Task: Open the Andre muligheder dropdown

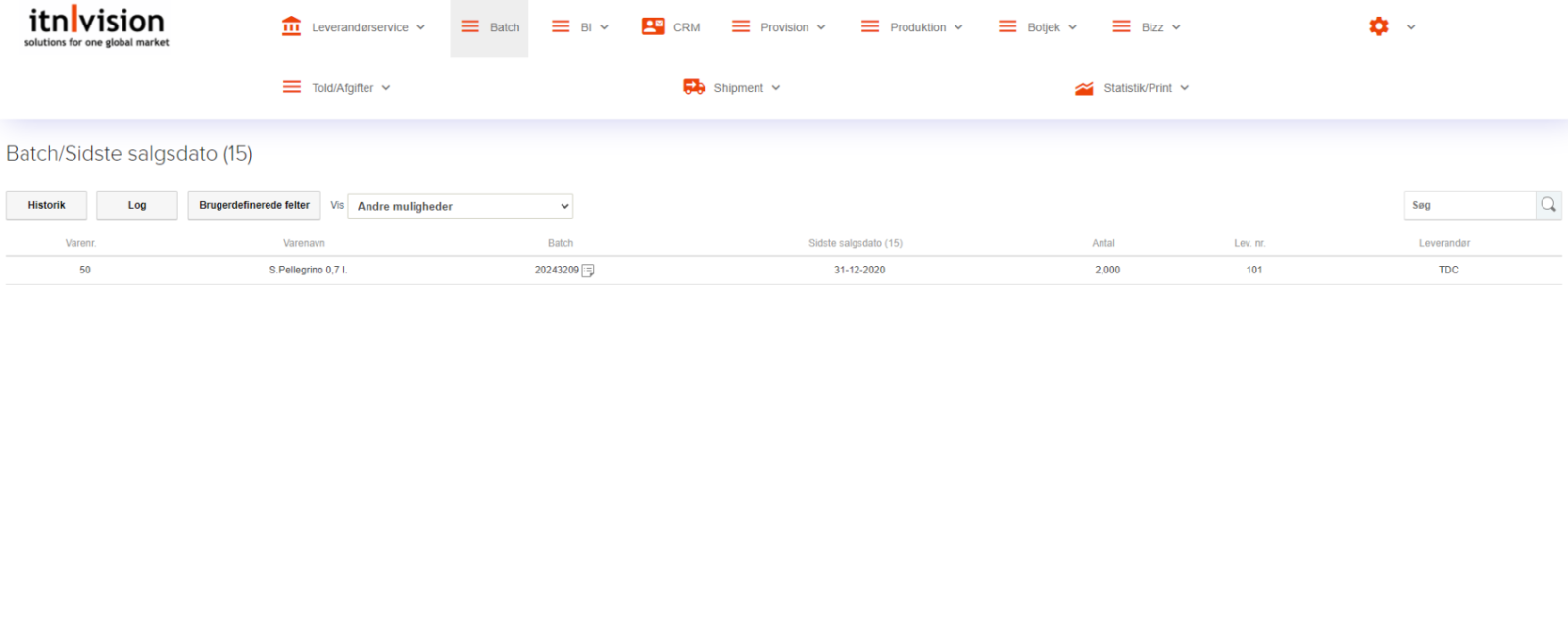Action: (461, 206)
